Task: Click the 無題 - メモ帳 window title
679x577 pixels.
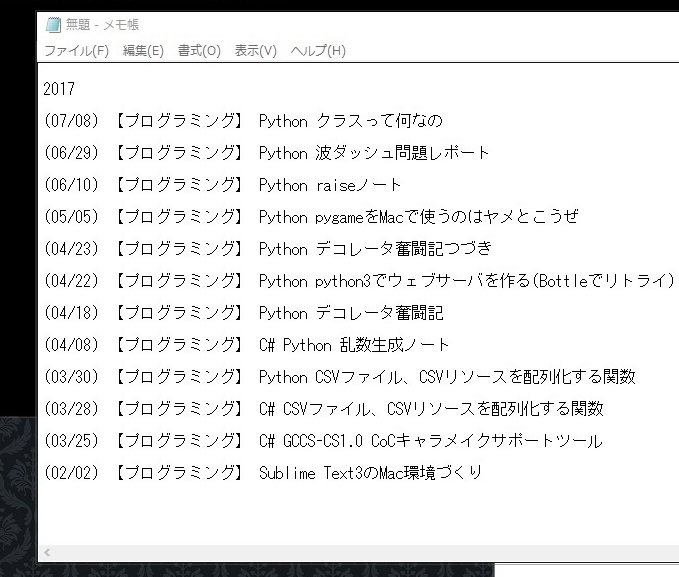Action: pos(102,25)
